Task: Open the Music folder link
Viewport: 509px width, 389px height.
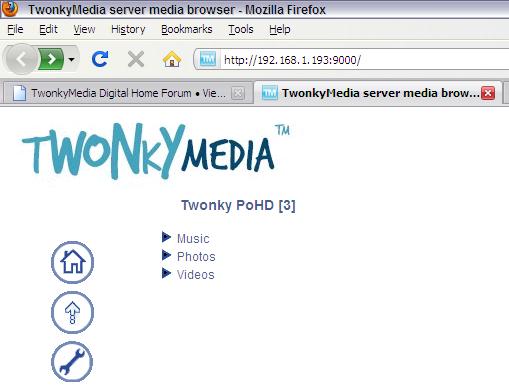Action: [x=193, y=239]
